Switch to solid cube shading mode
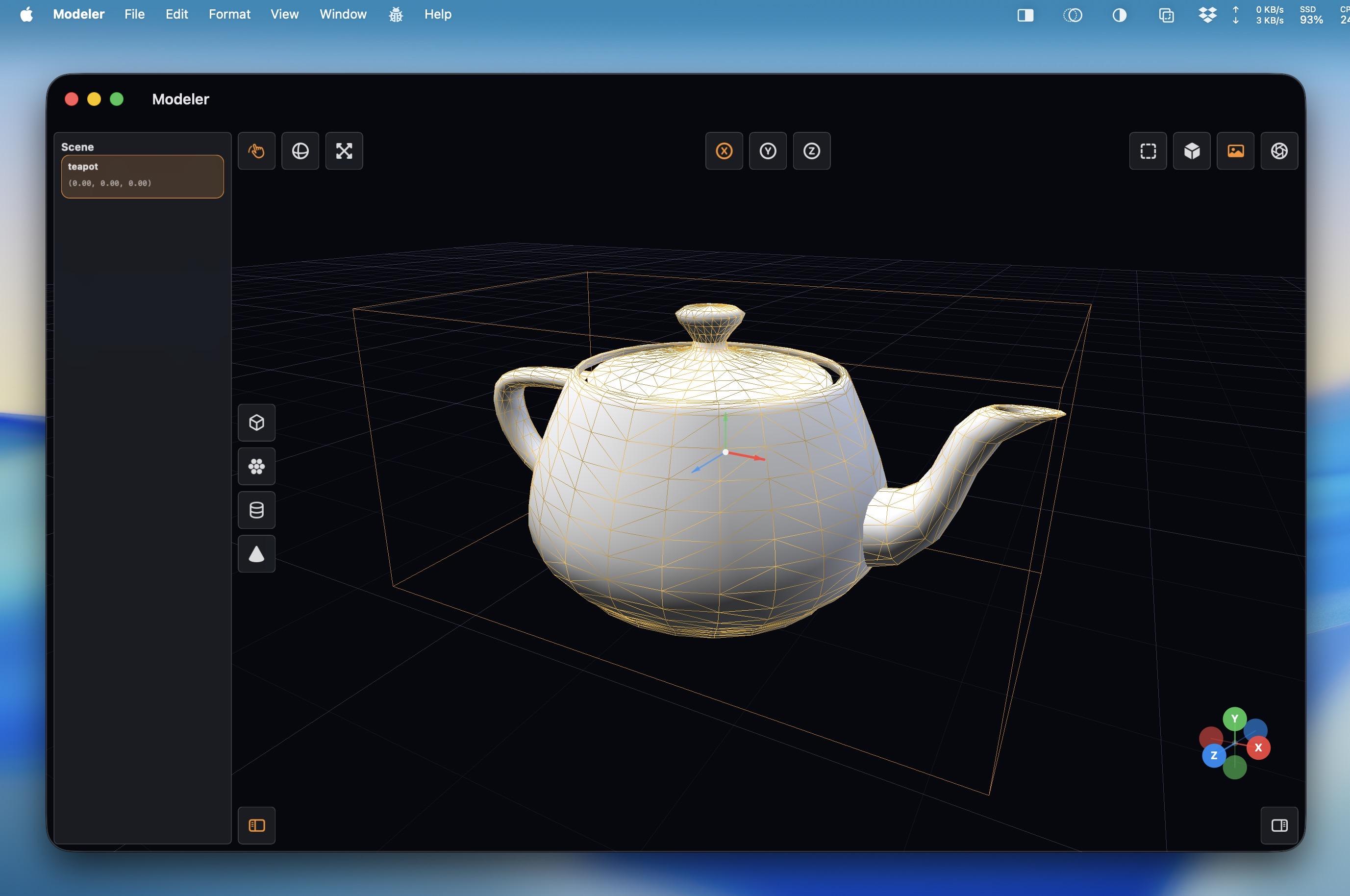Image resolution: width=1350 pixels, height=896 pixels. click(x=1192, y=151)
